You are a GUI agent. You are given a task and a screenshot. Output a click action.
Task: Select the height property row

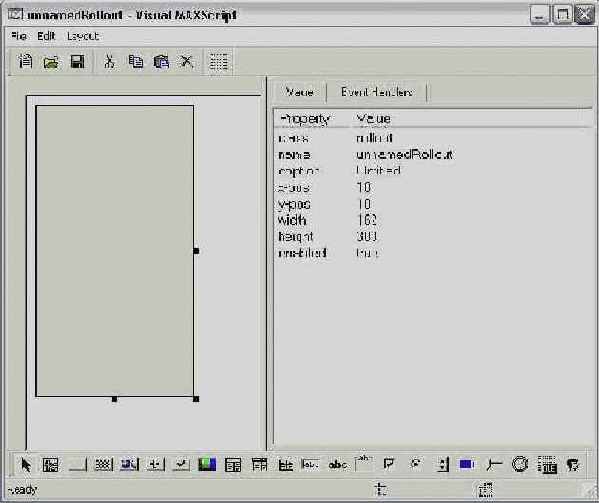tap(433, 237)
